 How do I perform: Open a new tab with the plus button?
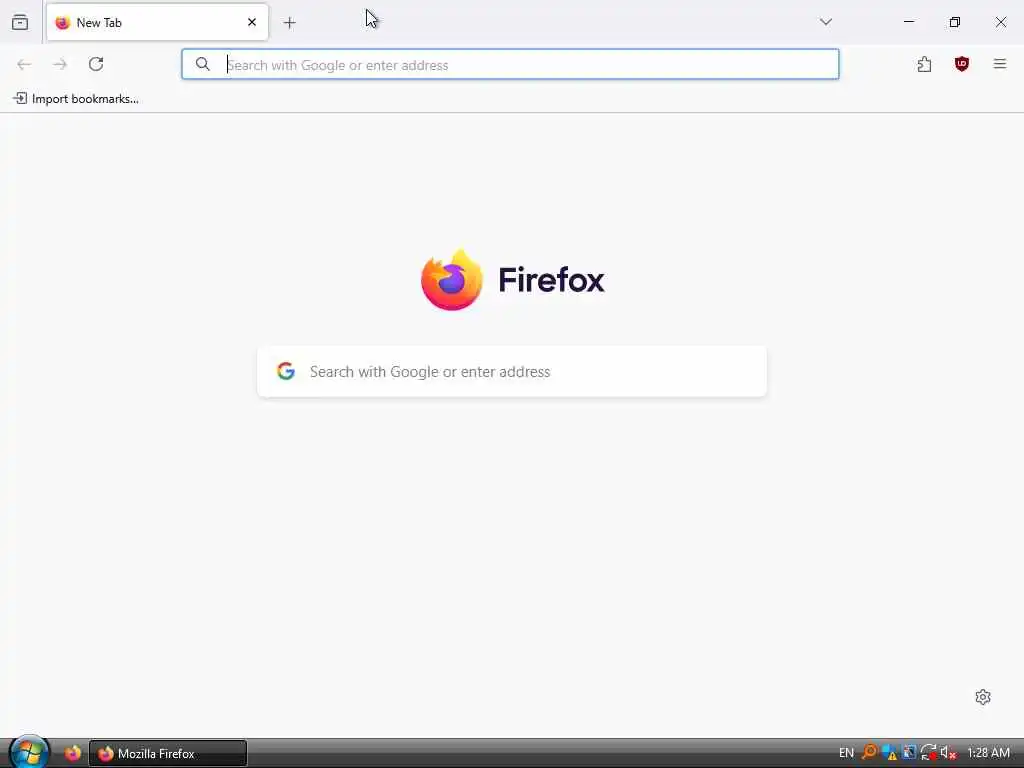[290, 23]
